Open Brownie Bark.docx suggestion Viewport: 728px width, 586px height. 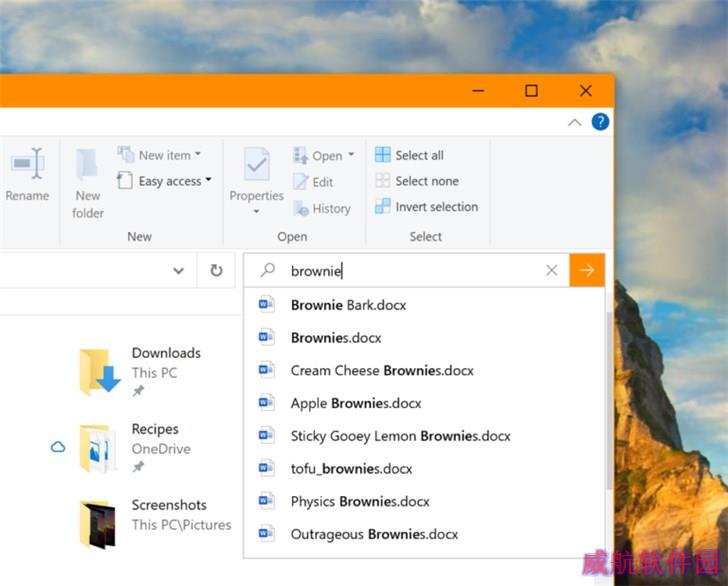[x=424, y=305]
